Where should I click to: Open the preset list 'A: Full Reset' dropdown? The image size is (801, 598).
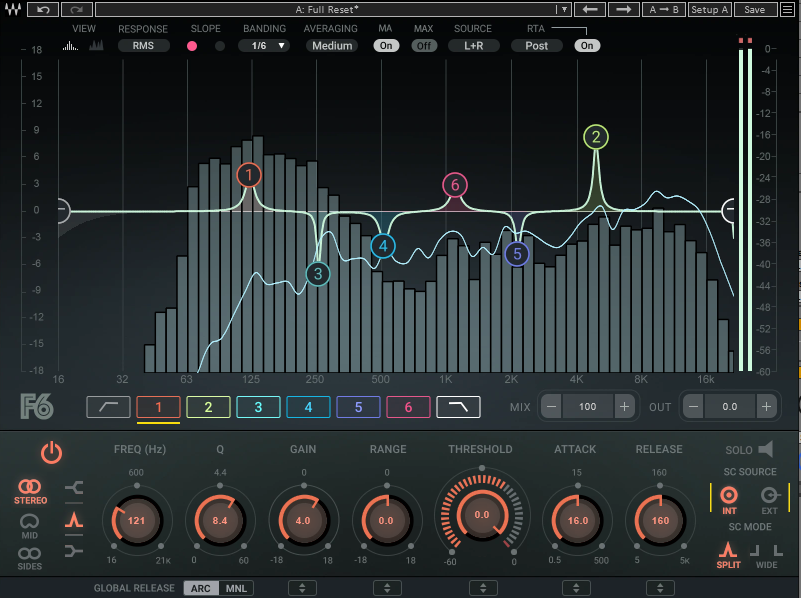334,9
